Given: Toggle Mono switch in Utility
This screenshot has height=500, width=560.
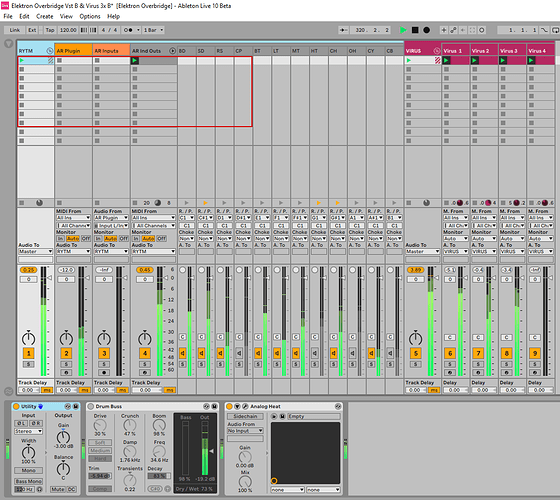Looking at the screenshot, I should point(29,470).
